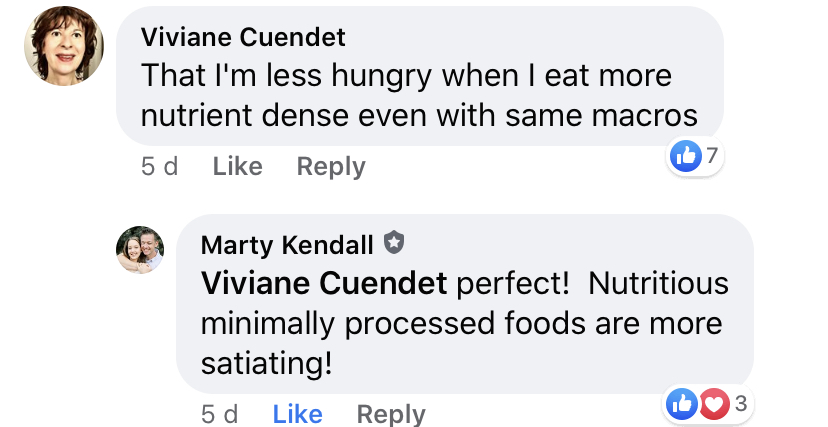Open the timestamp of Viviane's comment
Image resolution: width=828 pixels, height=427 pixels.
(159, 166)
